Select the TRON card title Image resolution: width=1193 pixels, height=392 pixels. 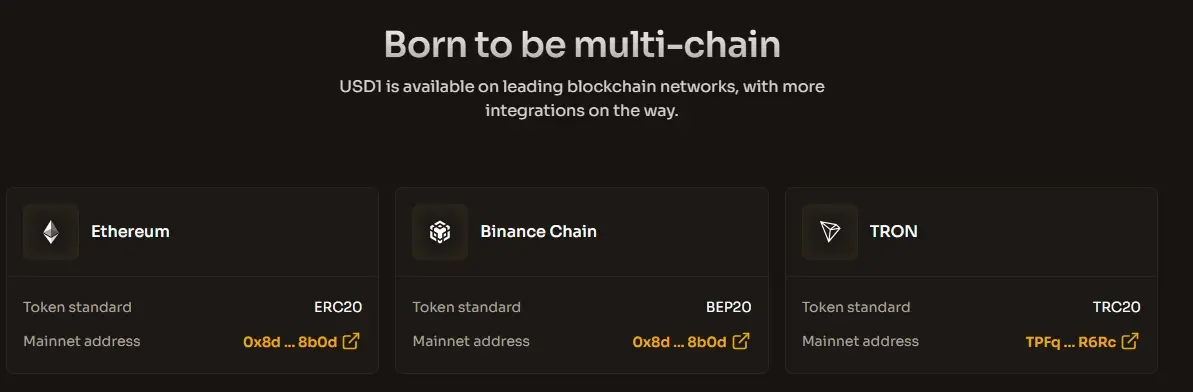point(894,231)
